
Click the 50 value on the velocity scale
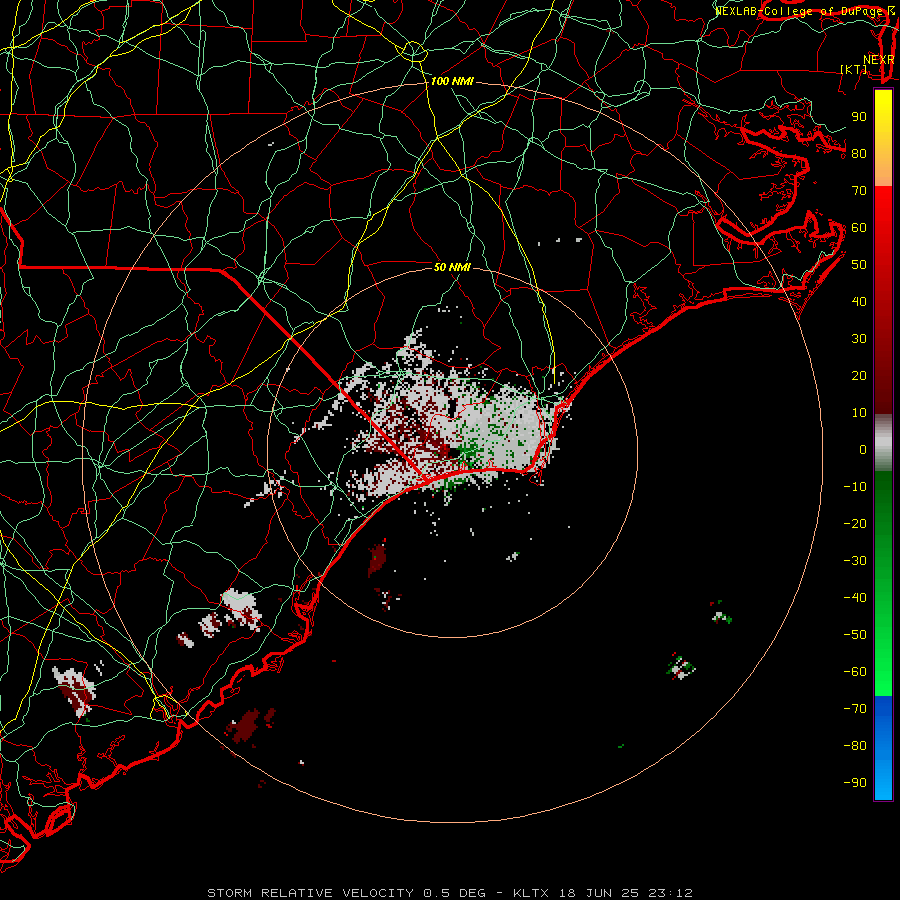[859, 265]
